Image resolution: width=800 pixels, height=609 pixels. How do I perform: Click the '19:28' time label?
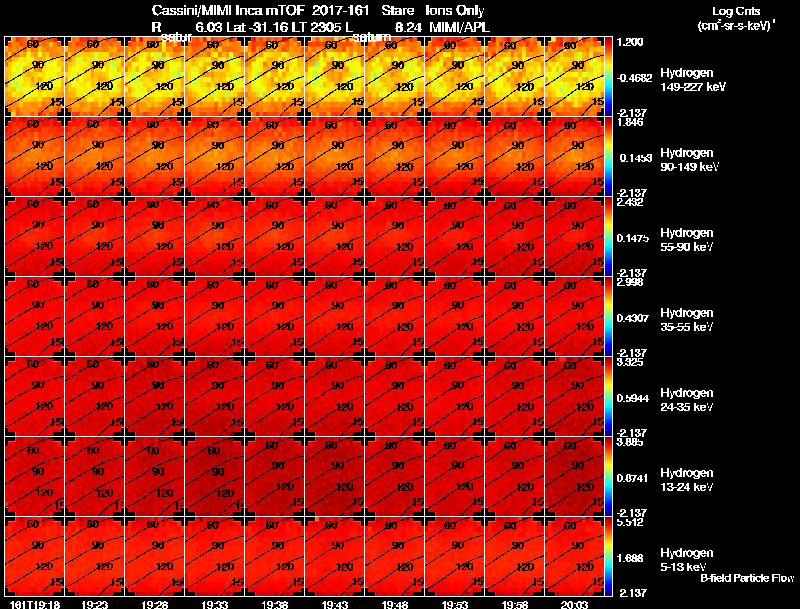pos(155,604)
